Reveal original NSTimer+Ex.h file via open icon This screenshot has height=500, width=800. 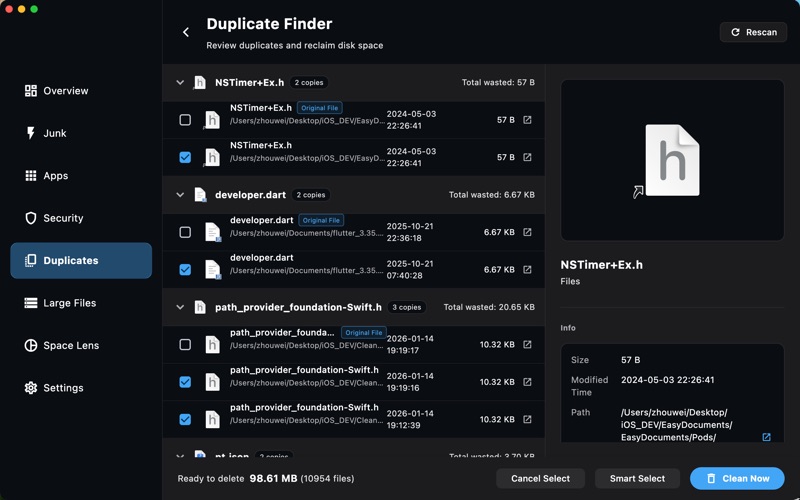(x=527, y=120)
